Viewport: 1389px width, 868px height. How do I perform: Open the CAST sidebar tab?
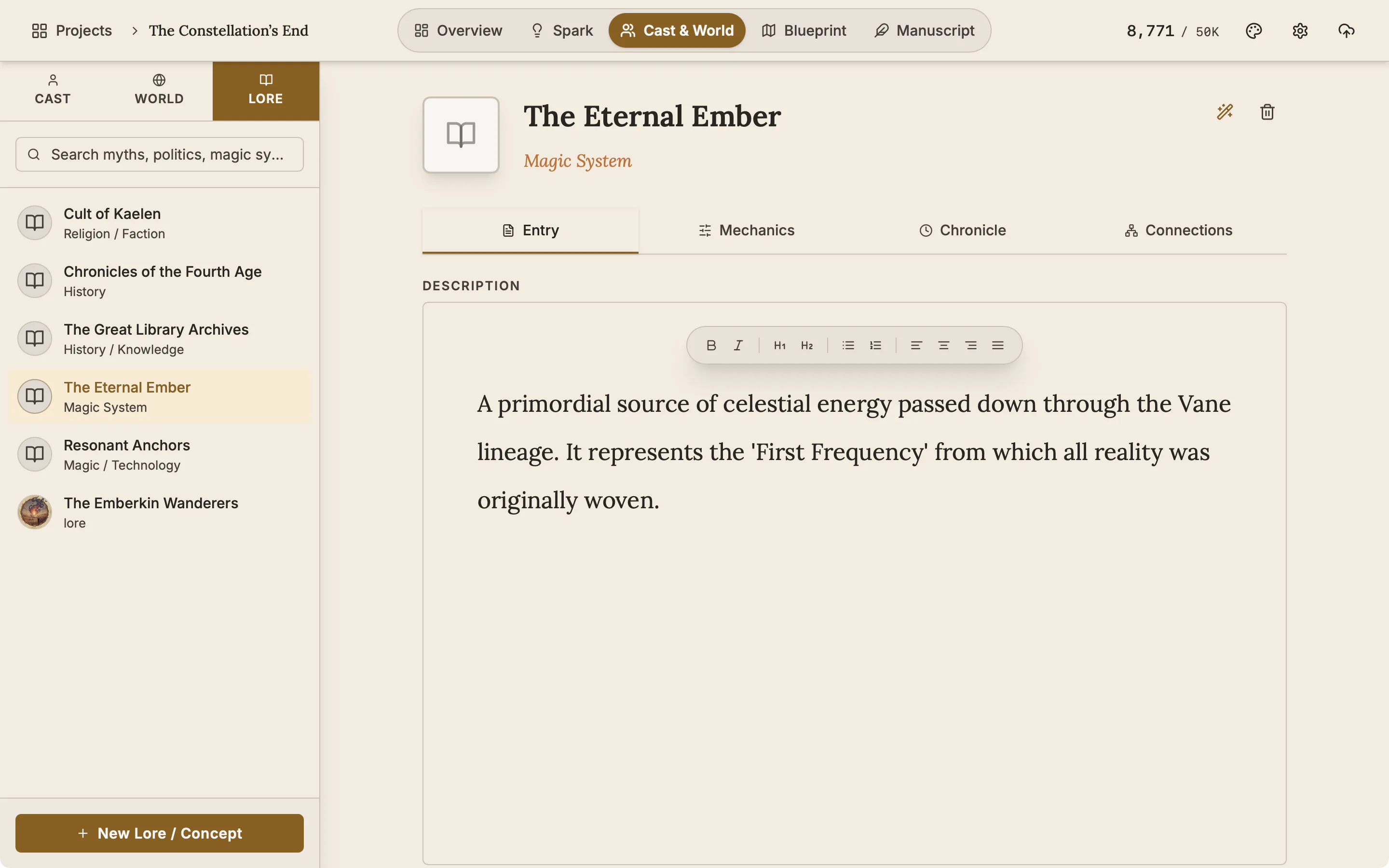pyautogui.click(x=53, y=90)
